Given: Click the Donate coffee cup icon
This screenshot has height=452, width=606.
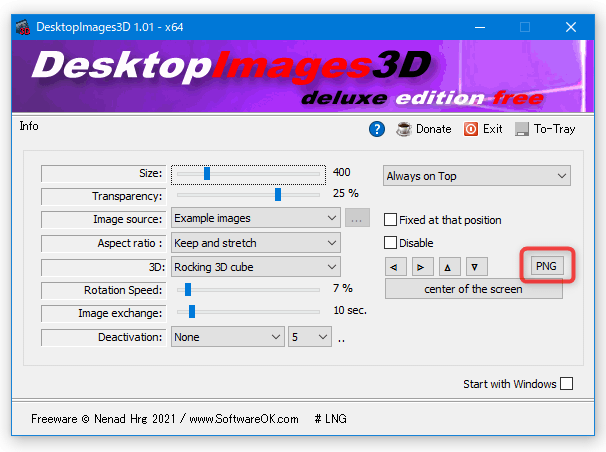Looking at the screenshot, I should tap(404, 129).
